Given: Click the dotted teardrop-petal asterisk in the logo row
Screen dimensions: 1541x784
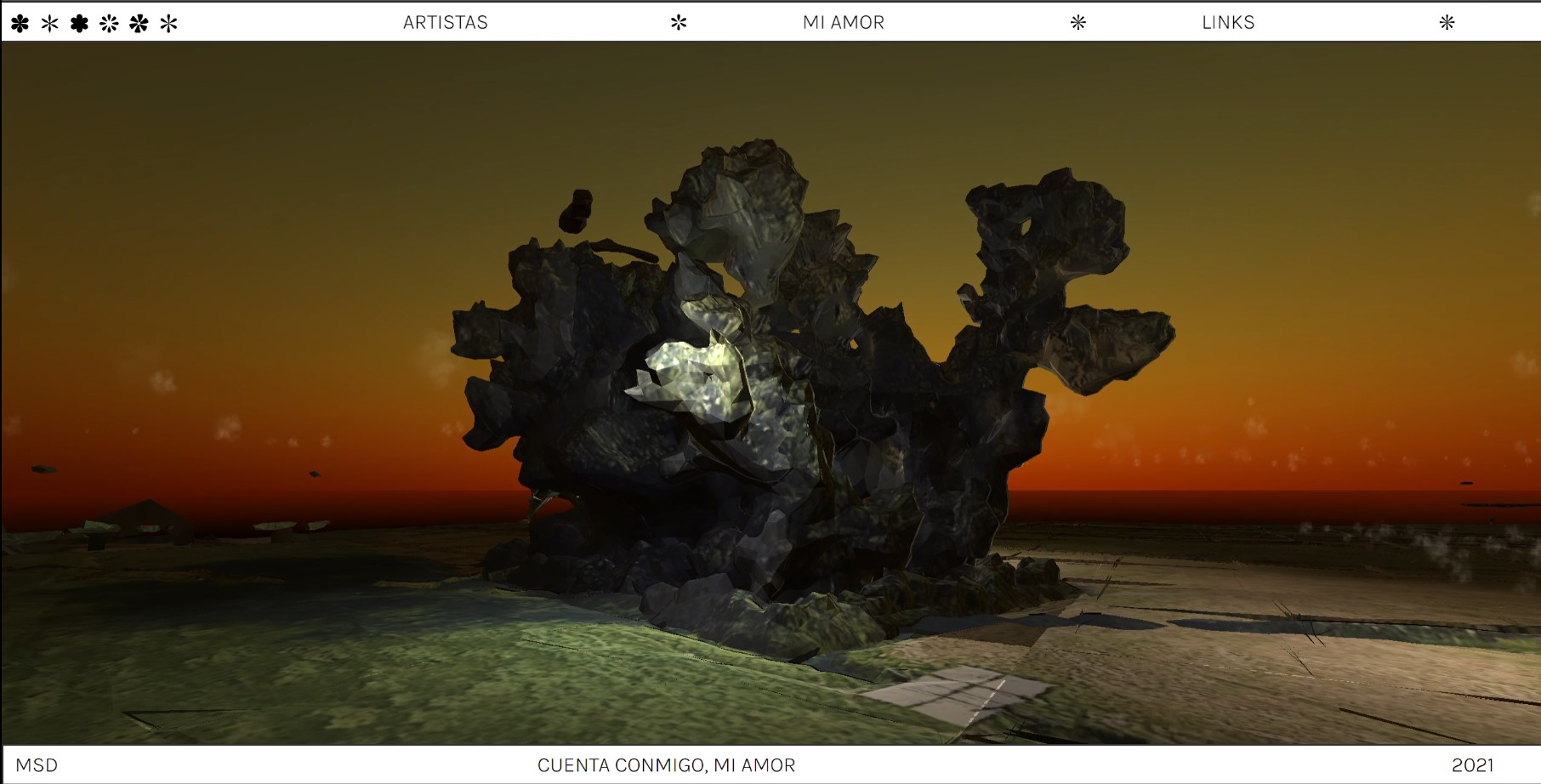Looking at the screenshot, I should [x=109, y=23].
